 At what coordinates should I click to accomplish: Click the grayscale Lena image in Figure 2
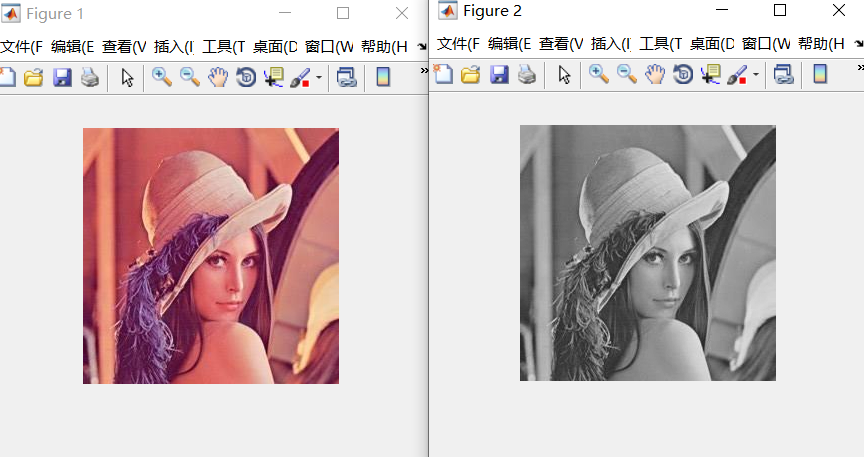click(648, 252)
